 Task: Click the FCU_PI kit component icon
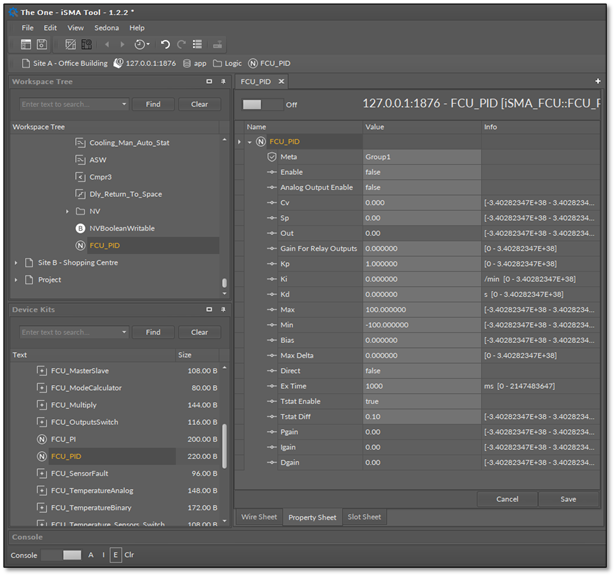(x=42, y=439)
